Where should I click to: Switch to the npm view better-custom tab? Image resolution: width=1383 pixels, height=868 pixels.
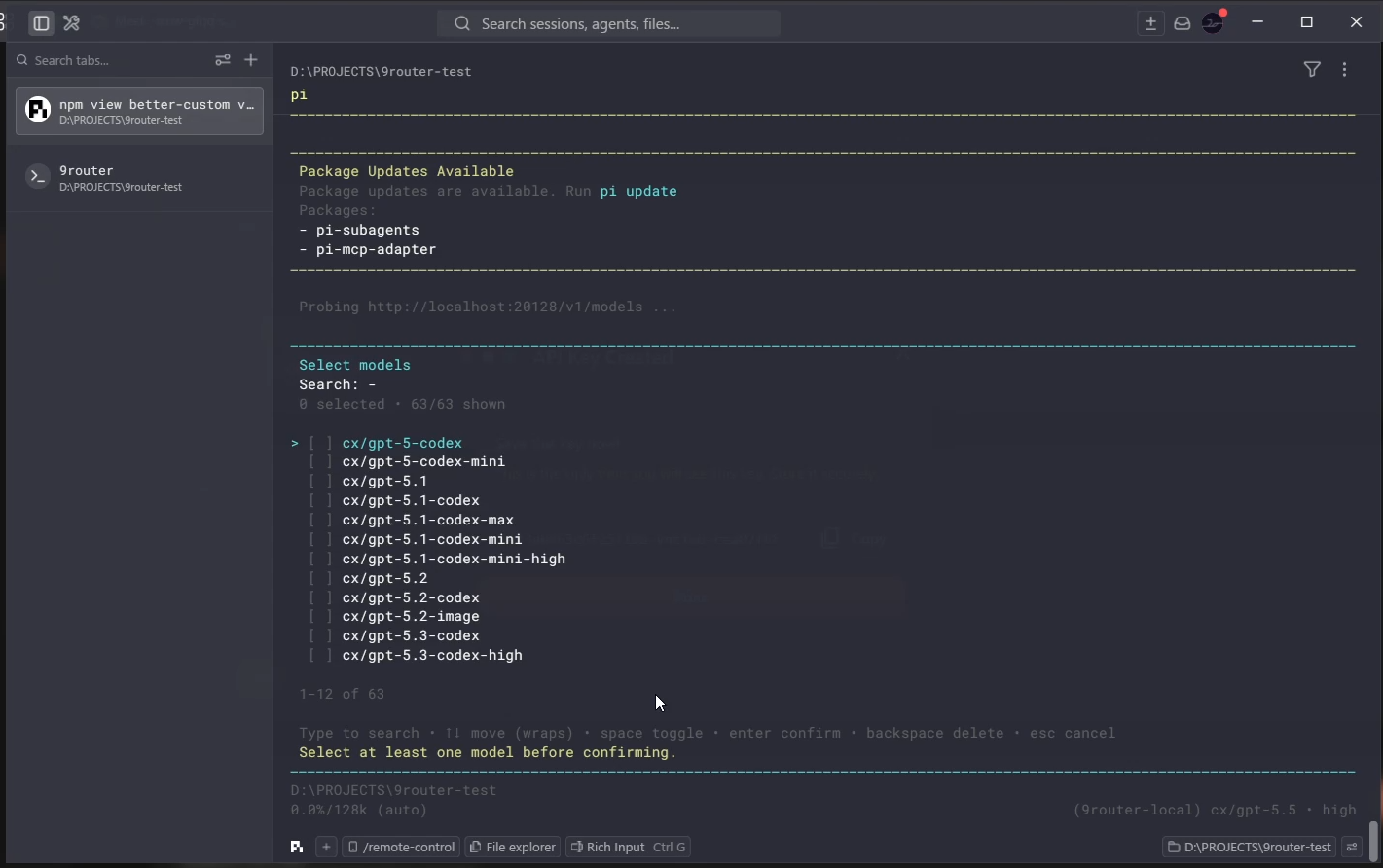[x=139, y=111]
